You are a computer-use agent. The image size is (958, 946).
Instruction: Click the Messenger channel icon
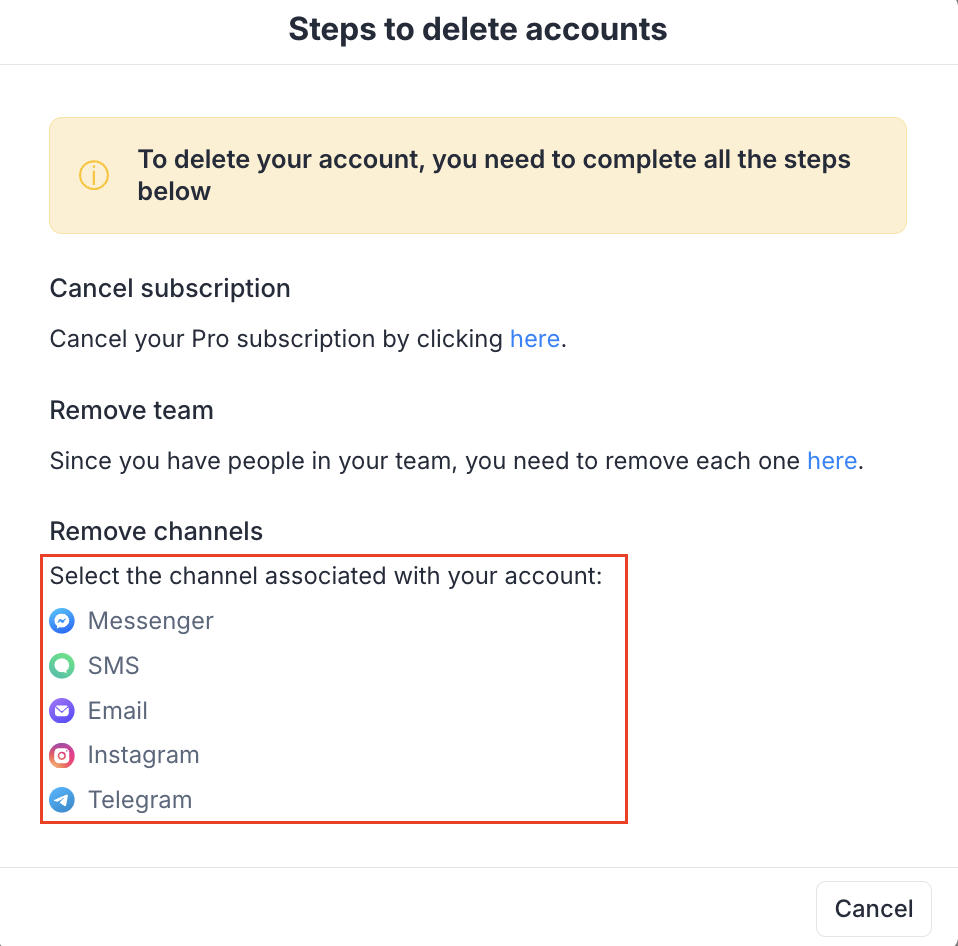click(62, 621)
